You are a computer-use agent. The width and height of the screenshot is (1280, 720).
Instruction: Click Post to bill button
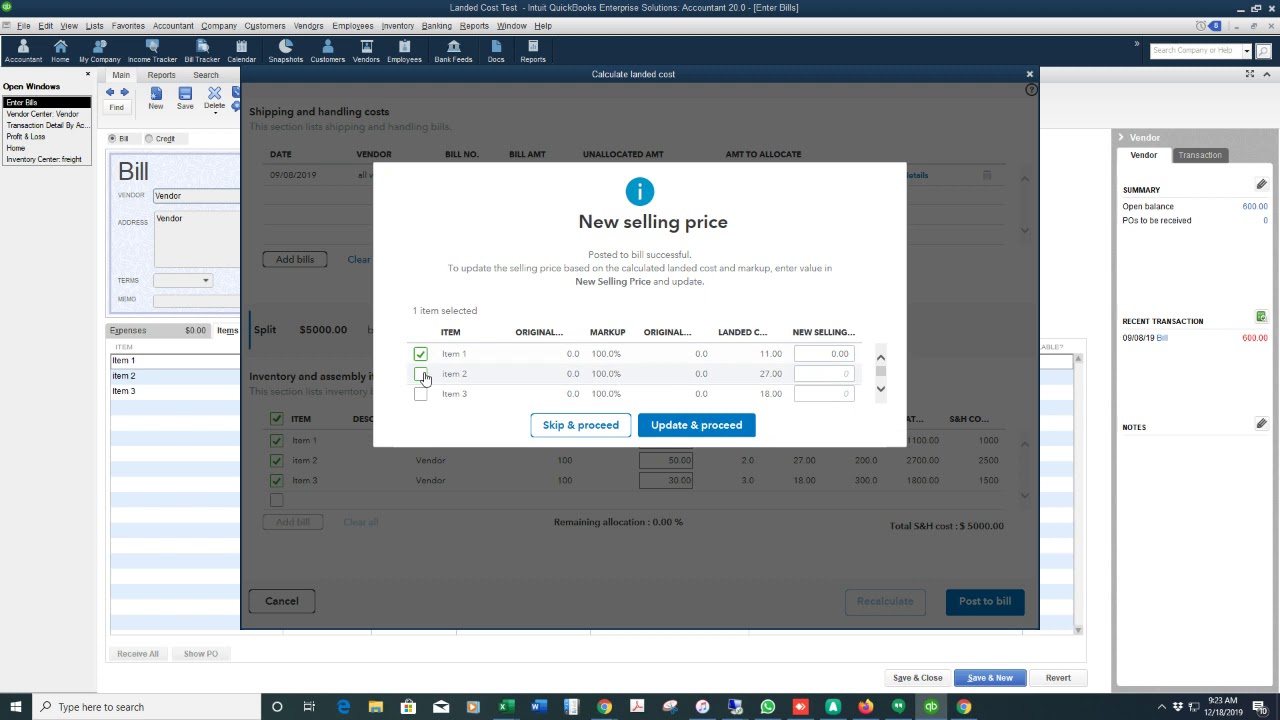coord(985,601)
